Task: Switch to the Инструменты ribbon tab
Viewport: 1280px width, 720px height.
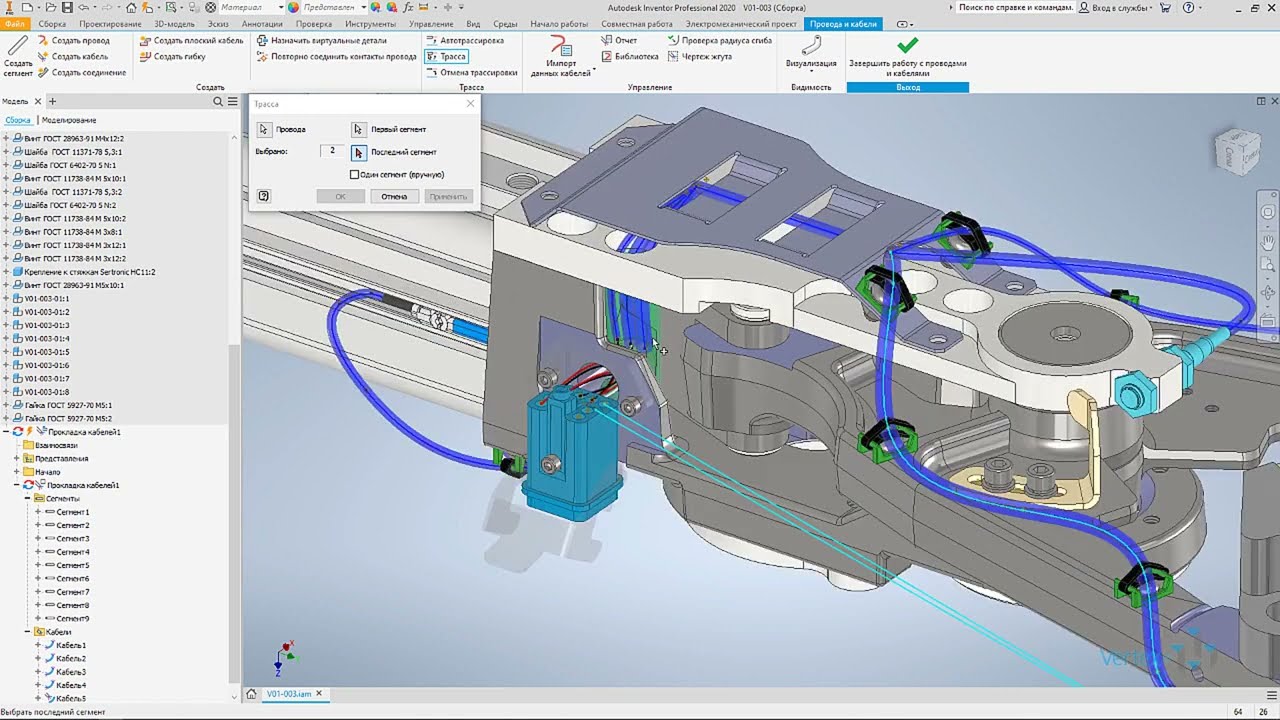Action: pos(370,23)
